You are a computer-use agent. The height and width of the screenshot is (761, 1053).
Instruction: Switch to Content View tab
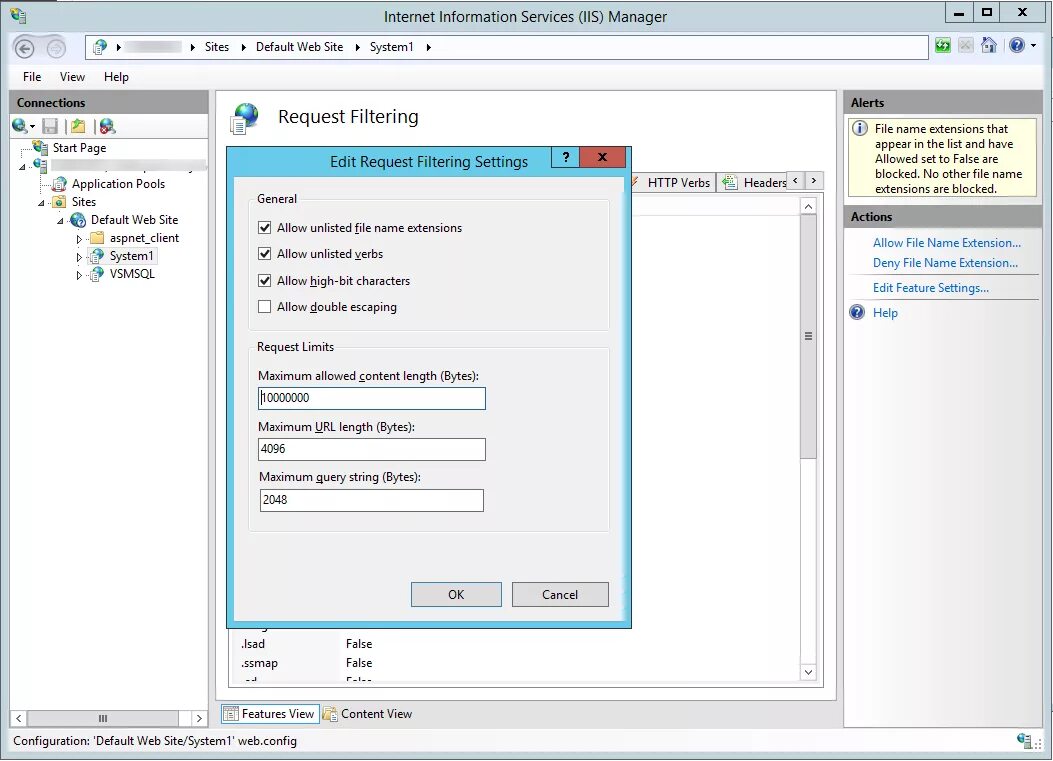point(368,714)
